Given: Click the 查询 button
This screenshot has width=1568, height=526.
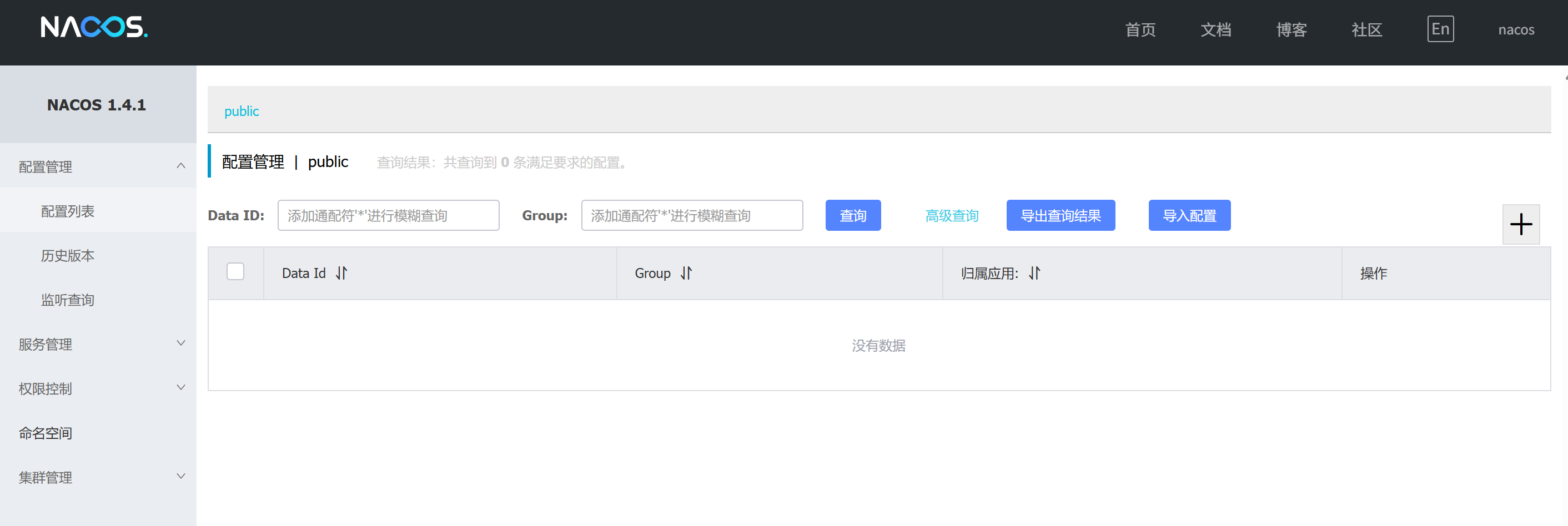Looking at the screenshot, I should pos(853,215).
